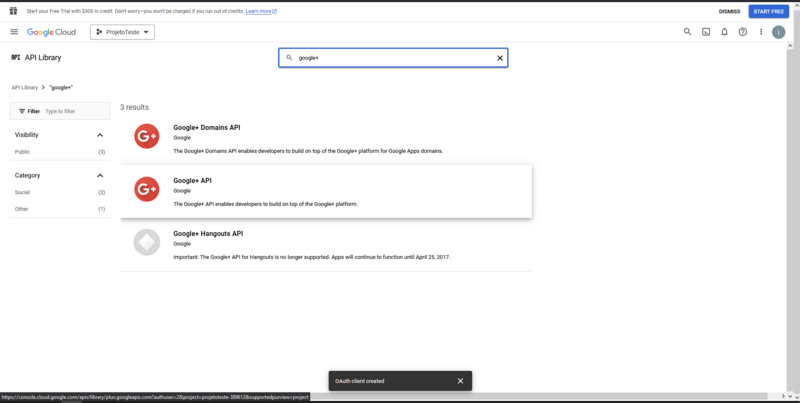800x403 pixels.
Task: Open the main navigation hamburger menu
Action: click(14, 32)
